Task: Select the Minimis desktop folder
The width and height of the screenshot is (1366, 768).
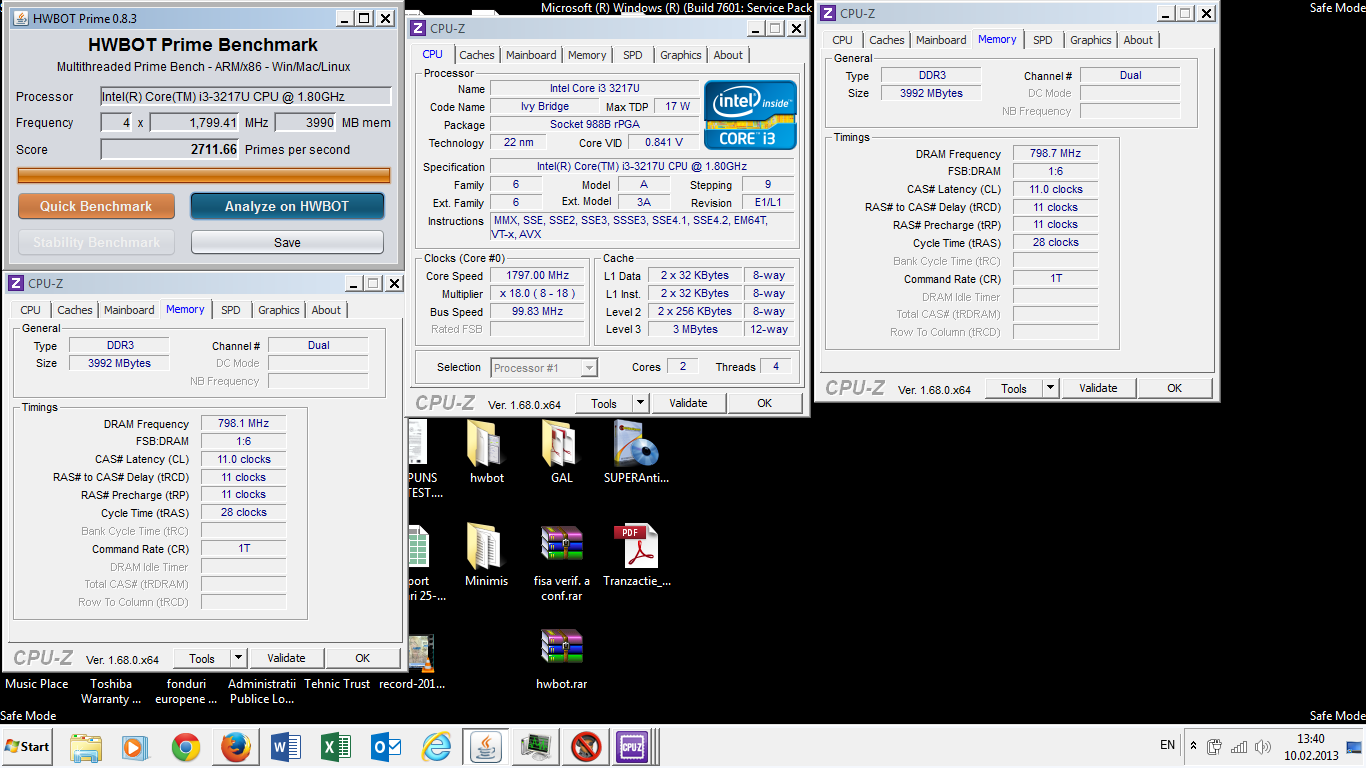Action: click(486, 555)
